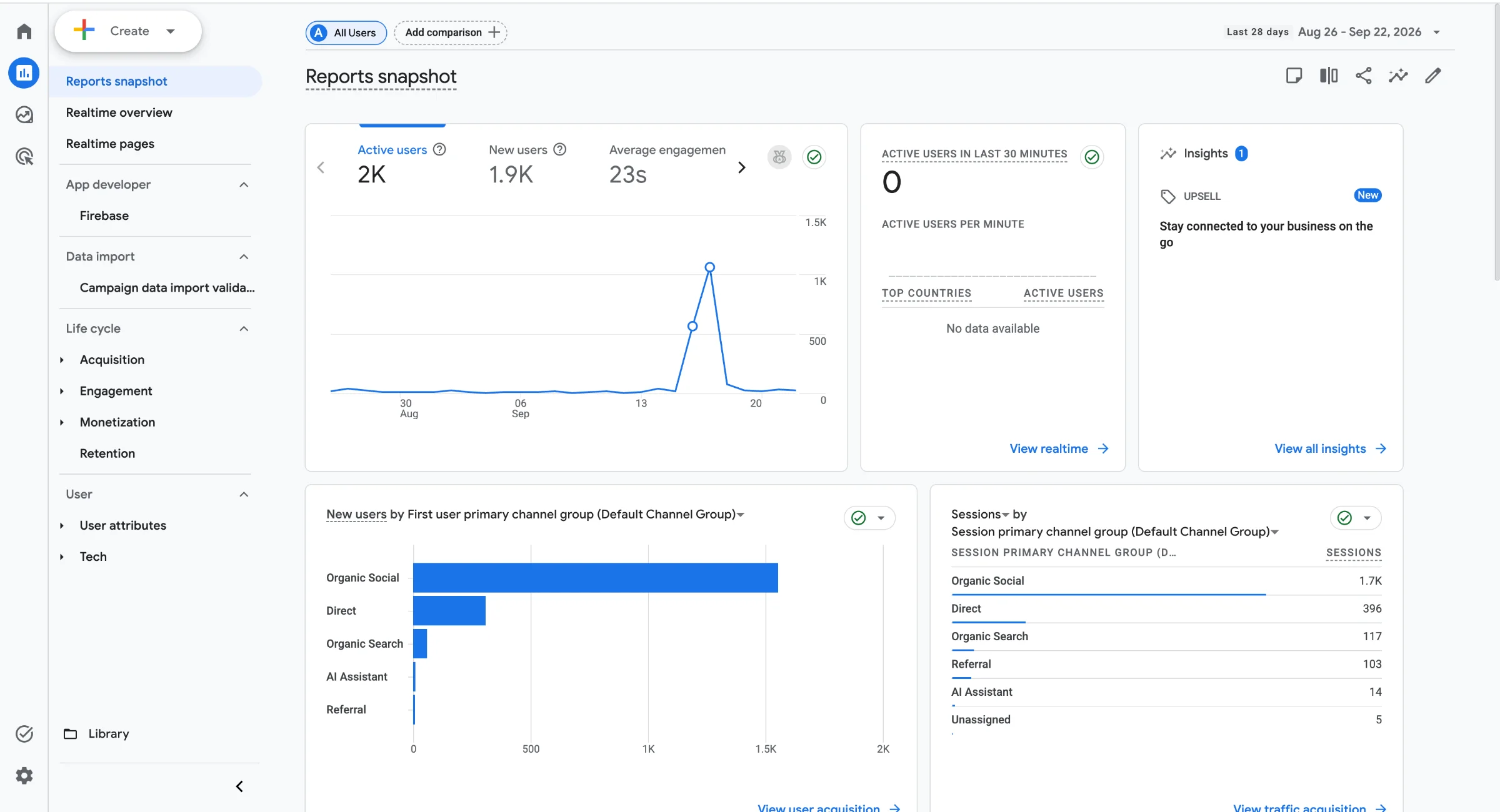Screen dimensions: 1500x812
Task: Open the Home icon in left rail
Action: [x=24, y=31]
